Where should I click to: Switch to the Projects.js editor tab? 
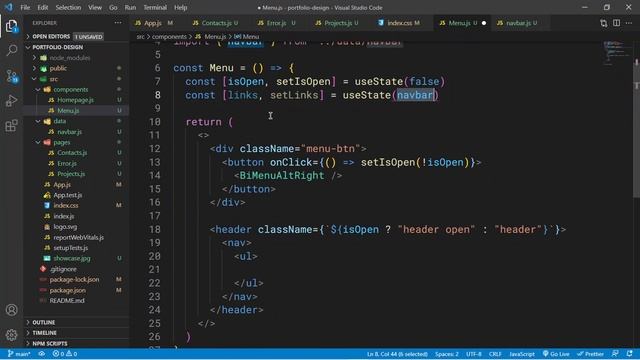coord(337,23)
